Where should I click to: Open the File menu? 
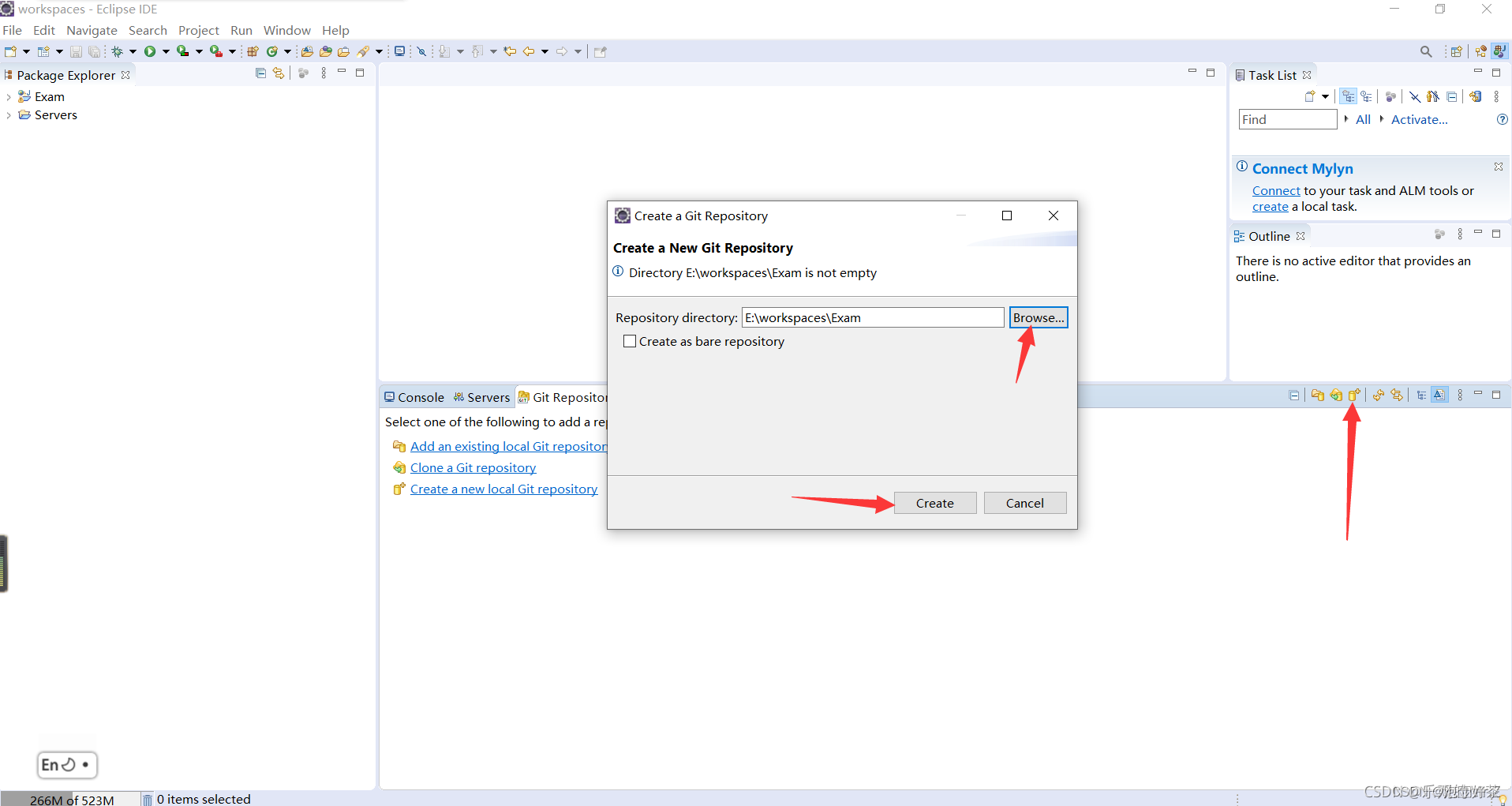(x=13, y=30)
